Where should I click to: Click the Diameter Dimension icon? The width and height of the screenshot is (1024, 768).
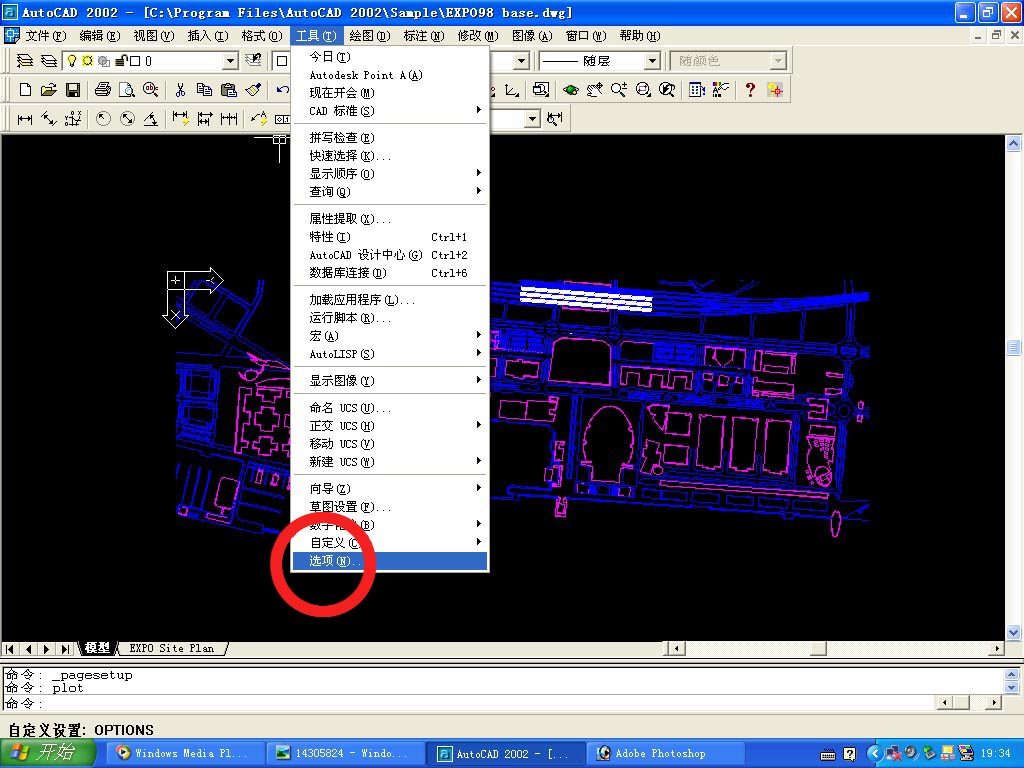pos(127,119)
